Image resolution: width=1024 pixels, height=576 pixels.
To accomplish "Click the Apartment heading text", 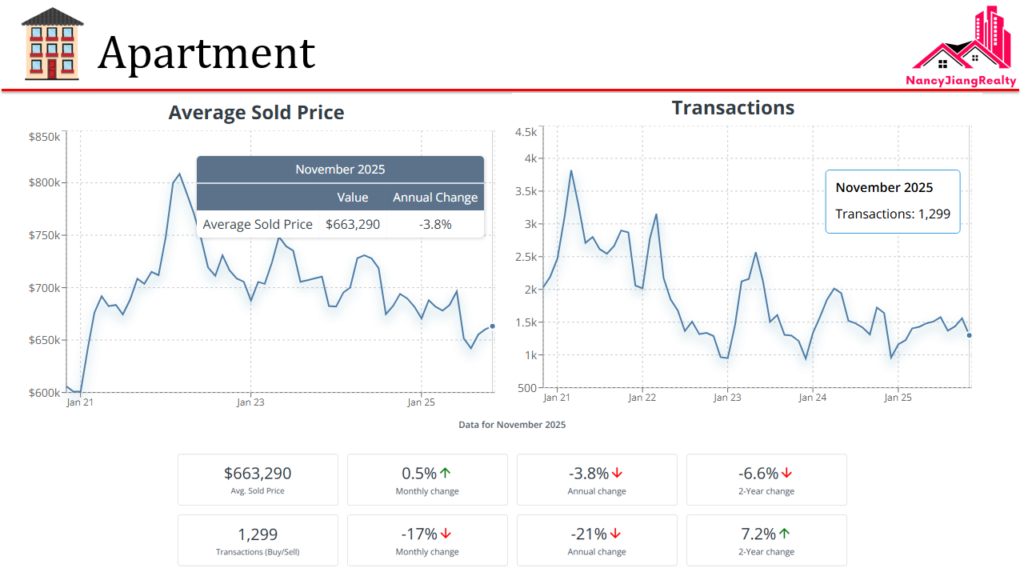I will click(x=206, y=52).
